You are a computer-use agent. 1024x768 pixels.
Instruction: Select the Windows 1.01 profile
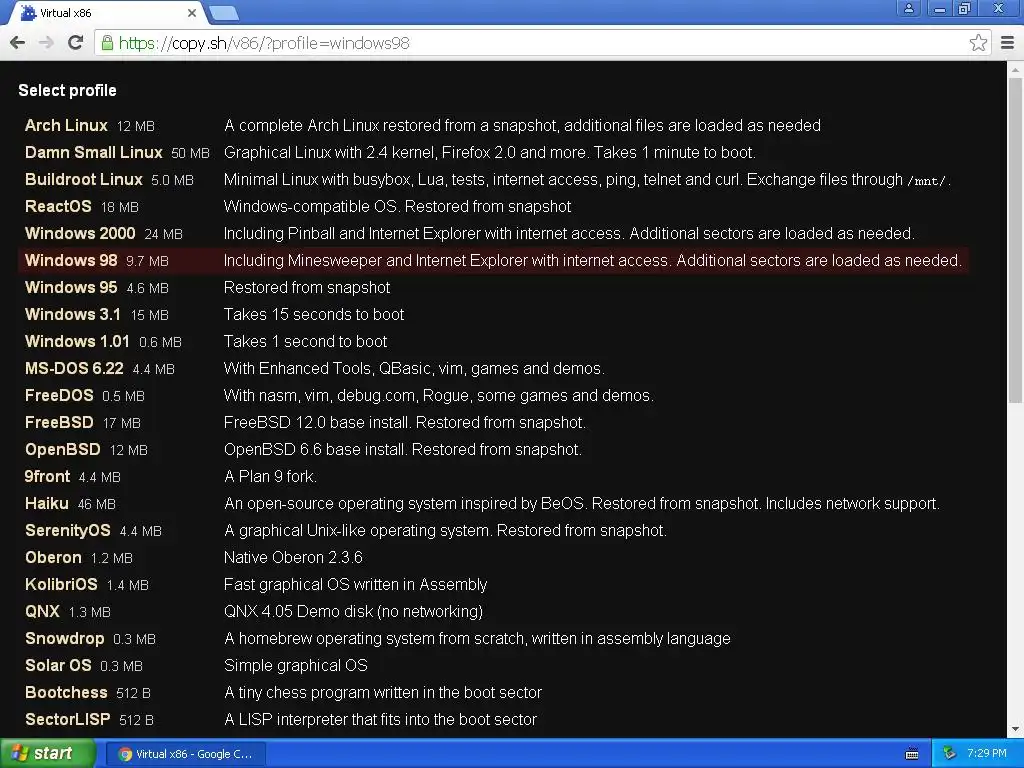(77, 341)
